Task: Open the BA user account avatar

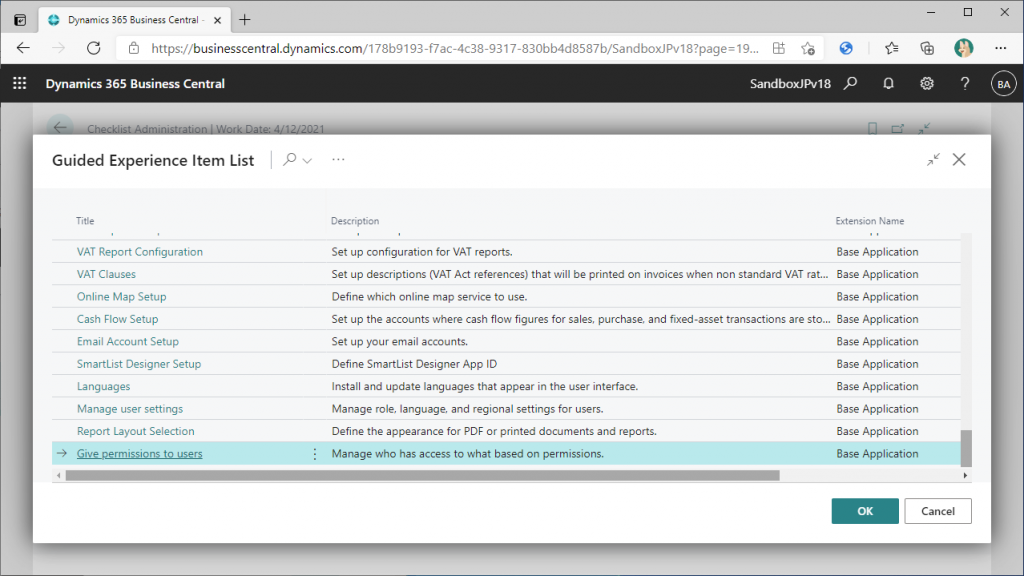Action: 1003,84
